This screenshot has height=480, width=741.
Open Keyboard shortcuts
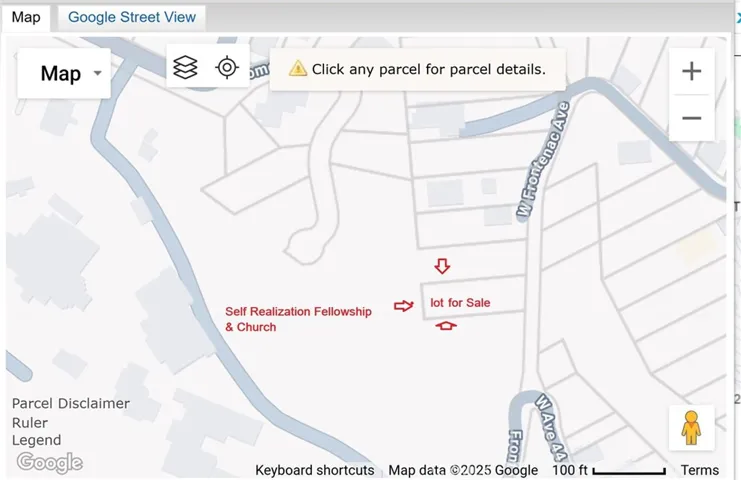(314, 470)
